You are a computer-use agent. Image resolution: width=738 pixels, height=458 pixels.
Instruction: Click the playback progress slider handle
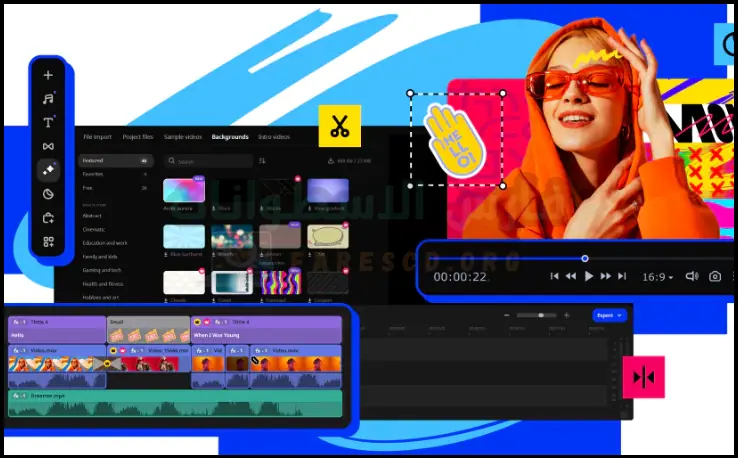pos(585,259)
